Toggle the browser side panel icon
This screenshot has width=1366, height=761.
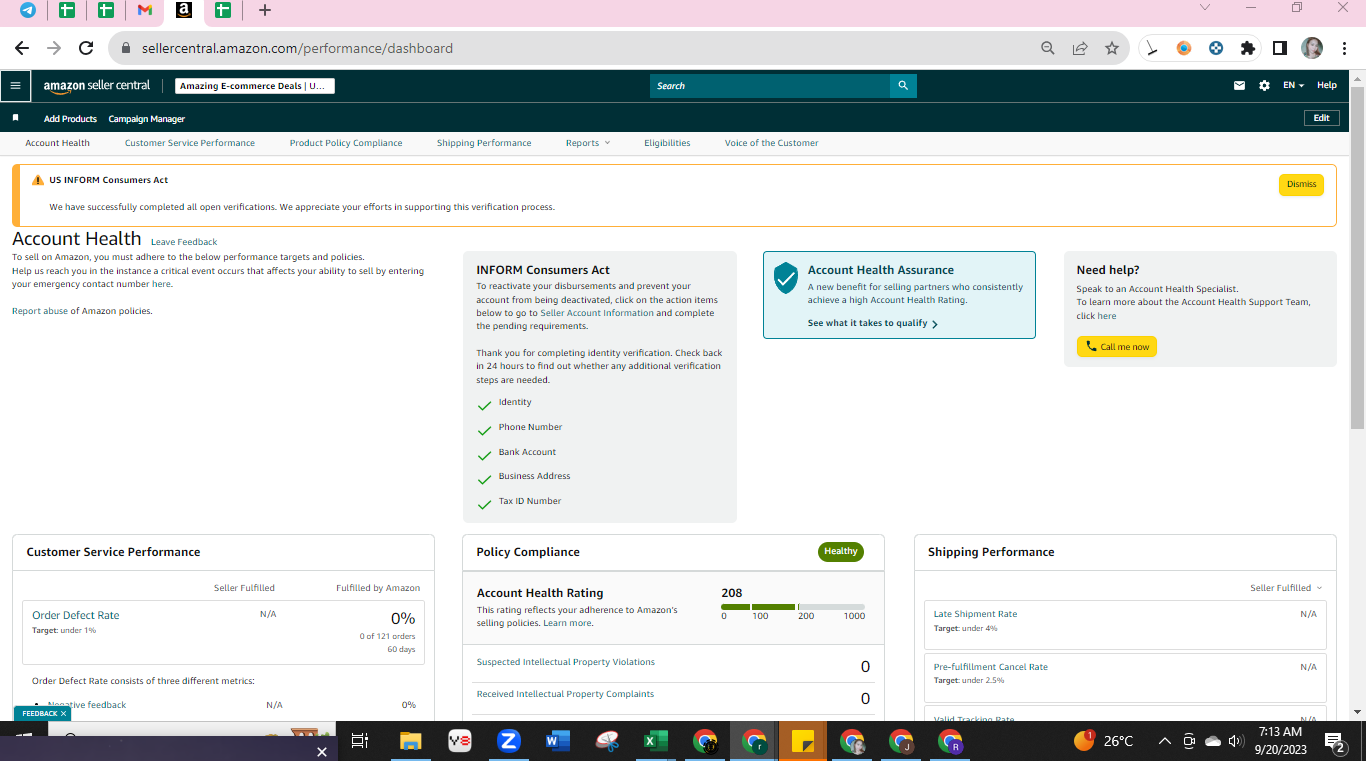tap(1280, 48)
